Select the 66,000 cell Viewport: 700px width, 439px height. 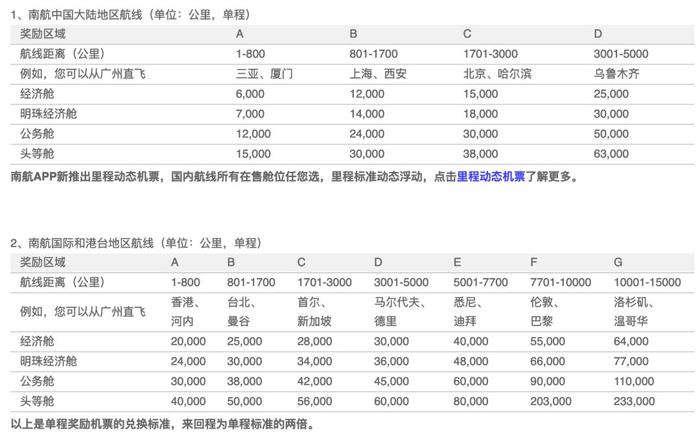(x=547, y=361)
